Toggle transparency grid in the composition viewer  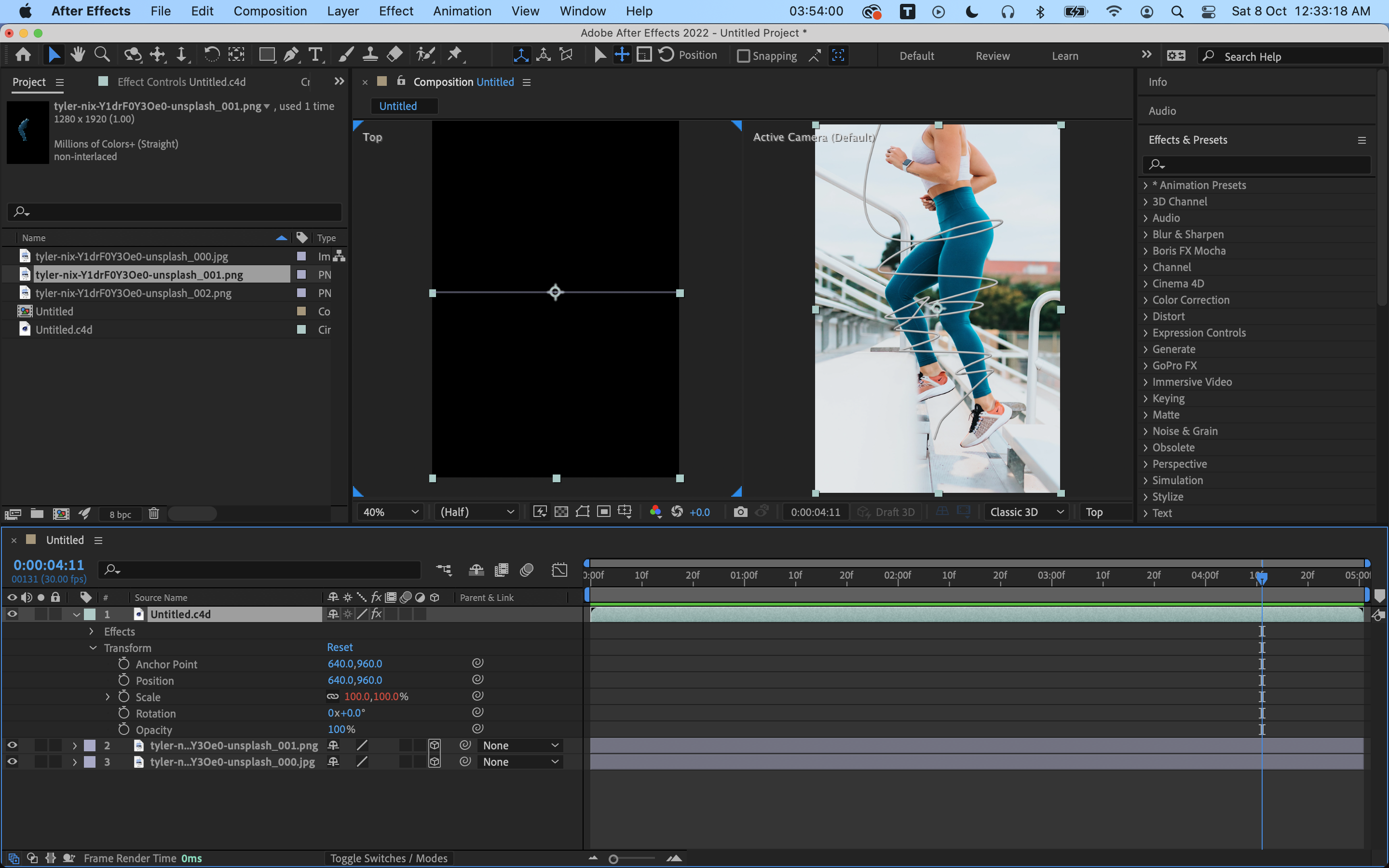click(x=561, y=512)
